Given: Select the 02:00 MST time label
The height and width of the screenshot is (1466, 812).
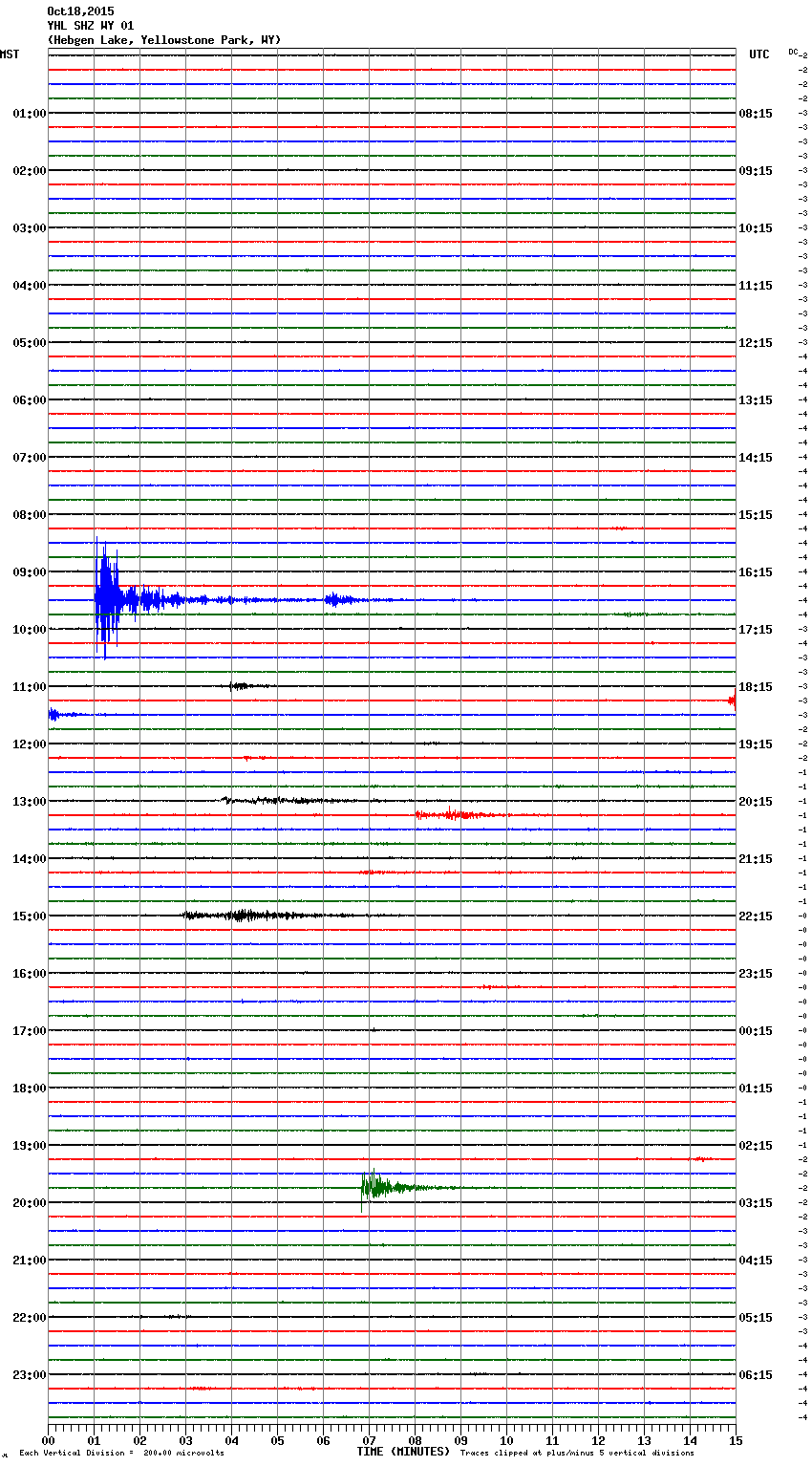Looking at the screenshot, I should (30, 171).
